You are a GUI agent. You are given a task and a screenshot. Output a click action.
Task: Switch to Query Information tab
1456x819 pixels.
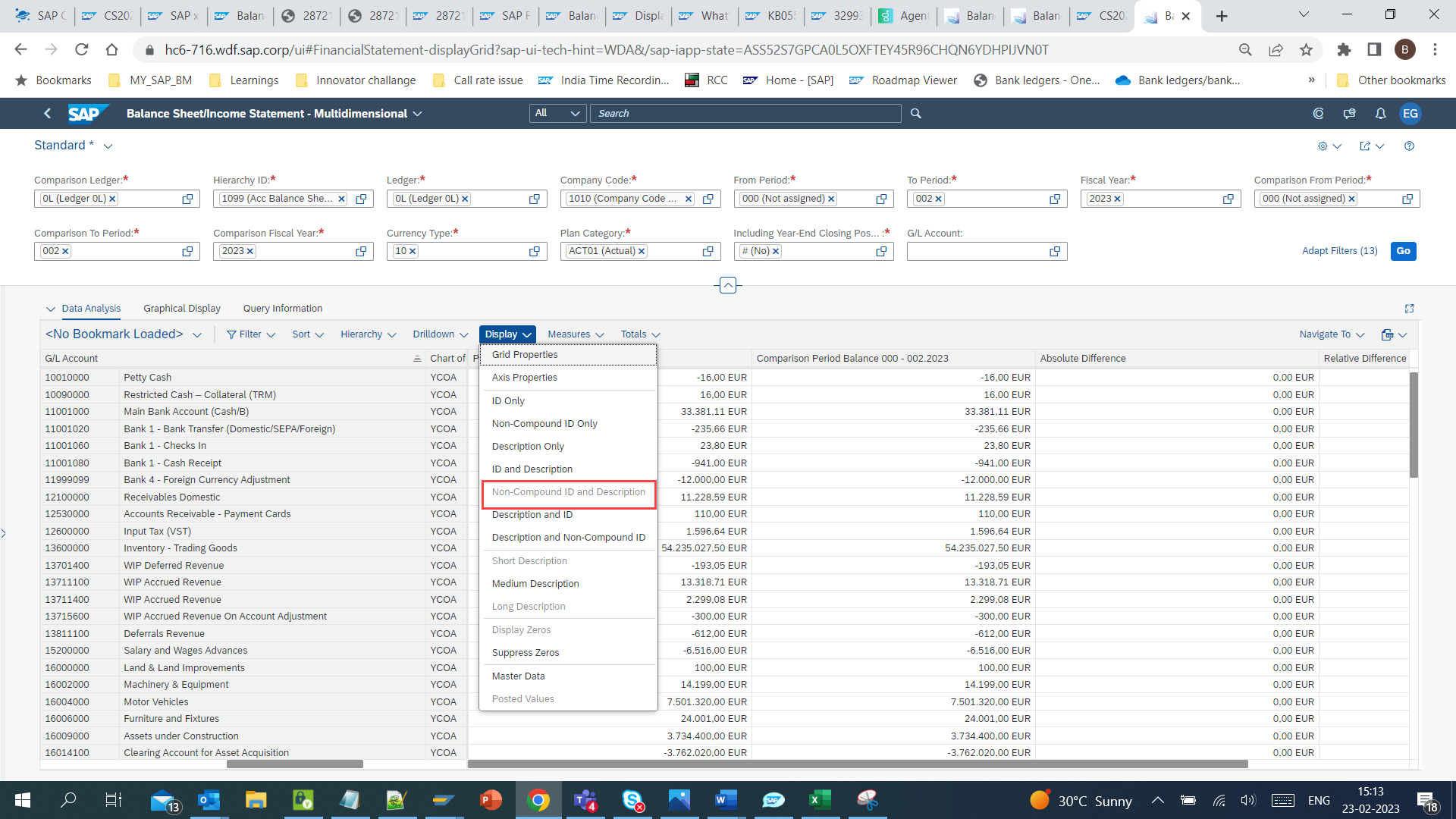(x=283, y=309)
